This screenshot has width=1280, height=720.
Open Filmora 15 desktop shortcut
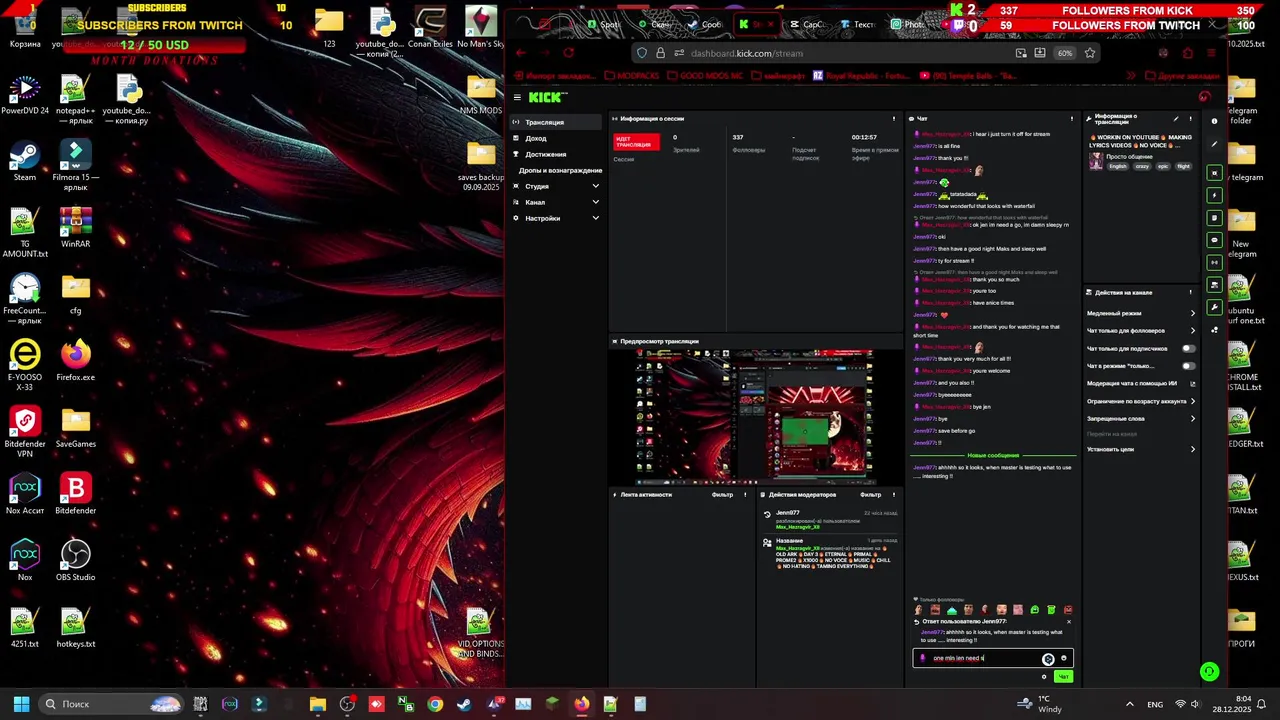(x=76, y=166)
